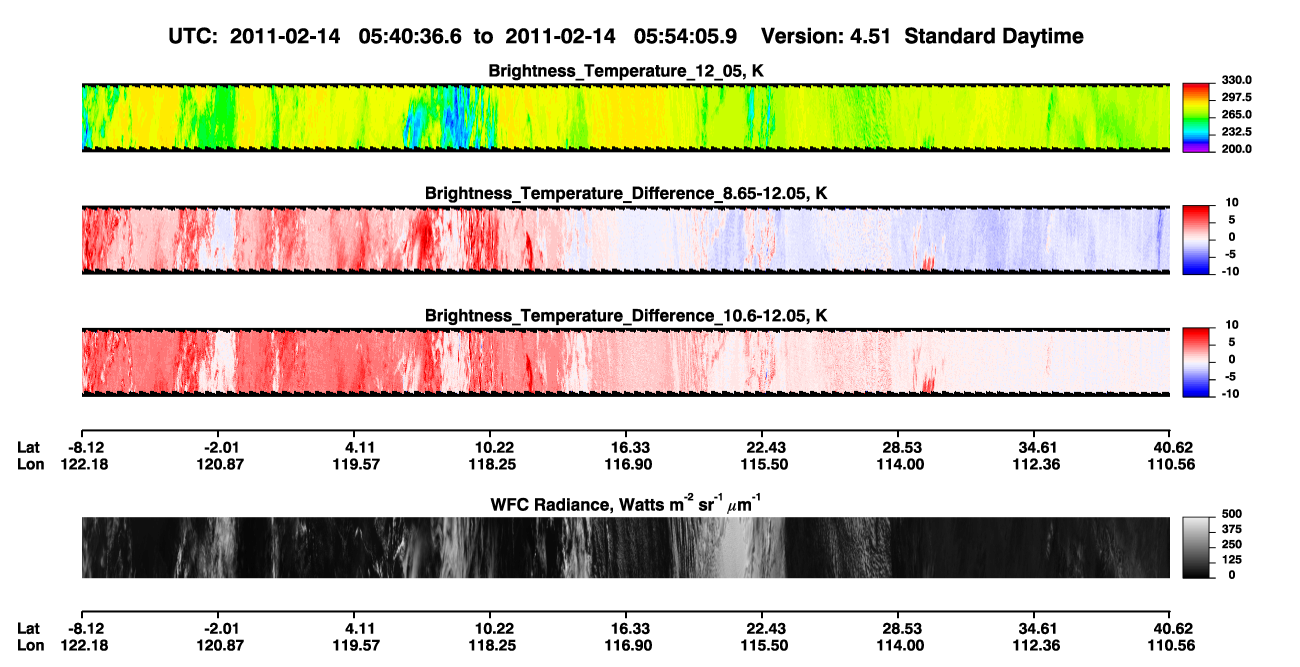Click longitude 115.50 on the axis above WFC panel
Viewport: 1300px width, 667px height.
click(763, 465)
